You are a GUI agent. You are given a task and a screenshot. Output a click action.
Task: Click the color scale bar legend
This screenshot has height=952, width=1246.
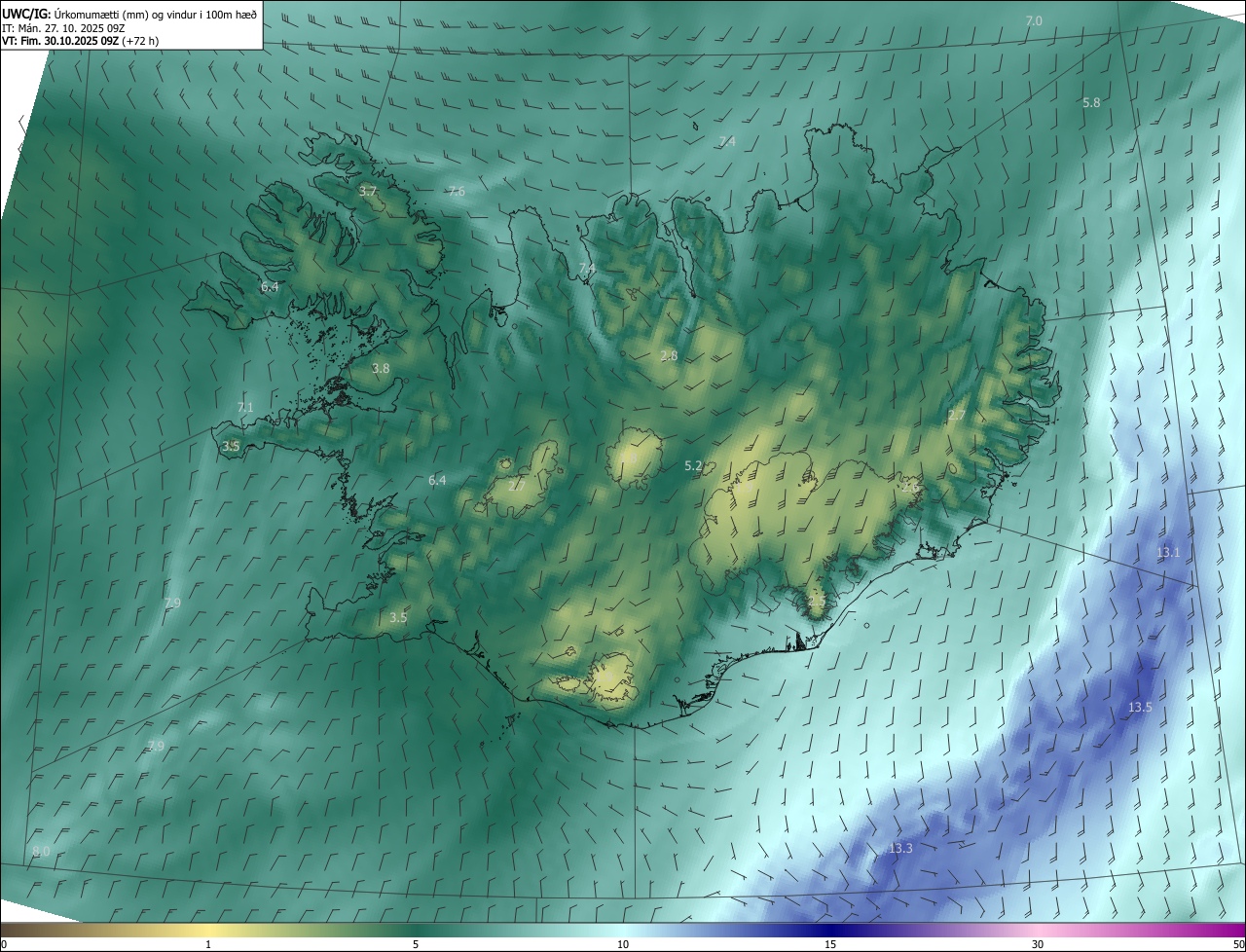tap(623, 930)
